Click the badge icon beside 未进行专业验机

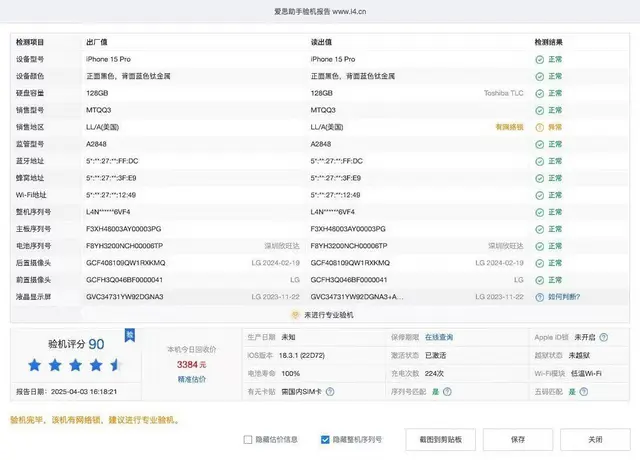click(295, 315)
